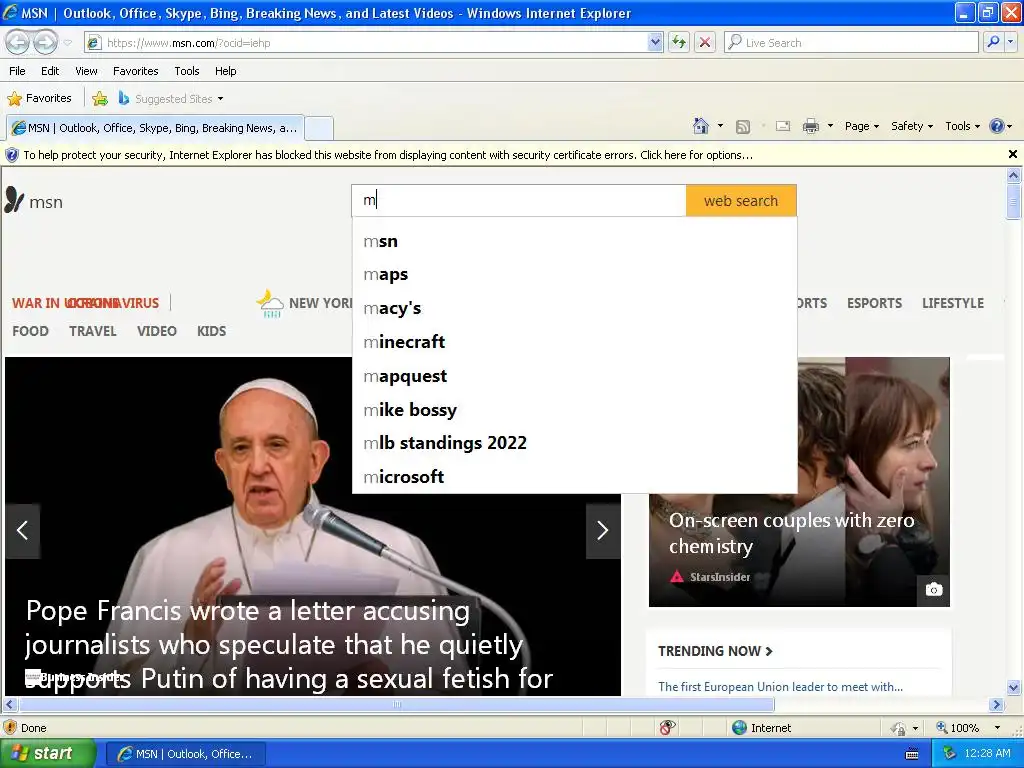
Task: Open the File menu
Action: 18,71
